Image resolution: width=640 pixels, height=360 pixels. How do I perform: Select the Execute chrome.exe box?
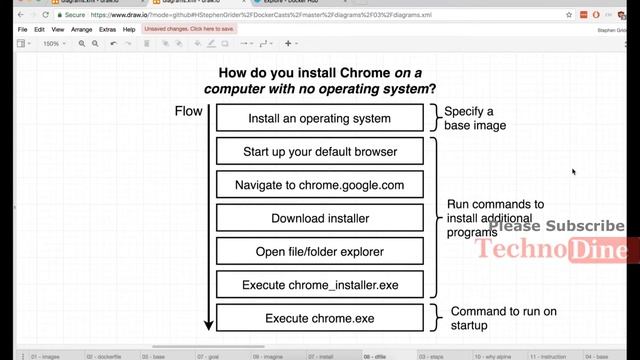click(x=320, y=318)
